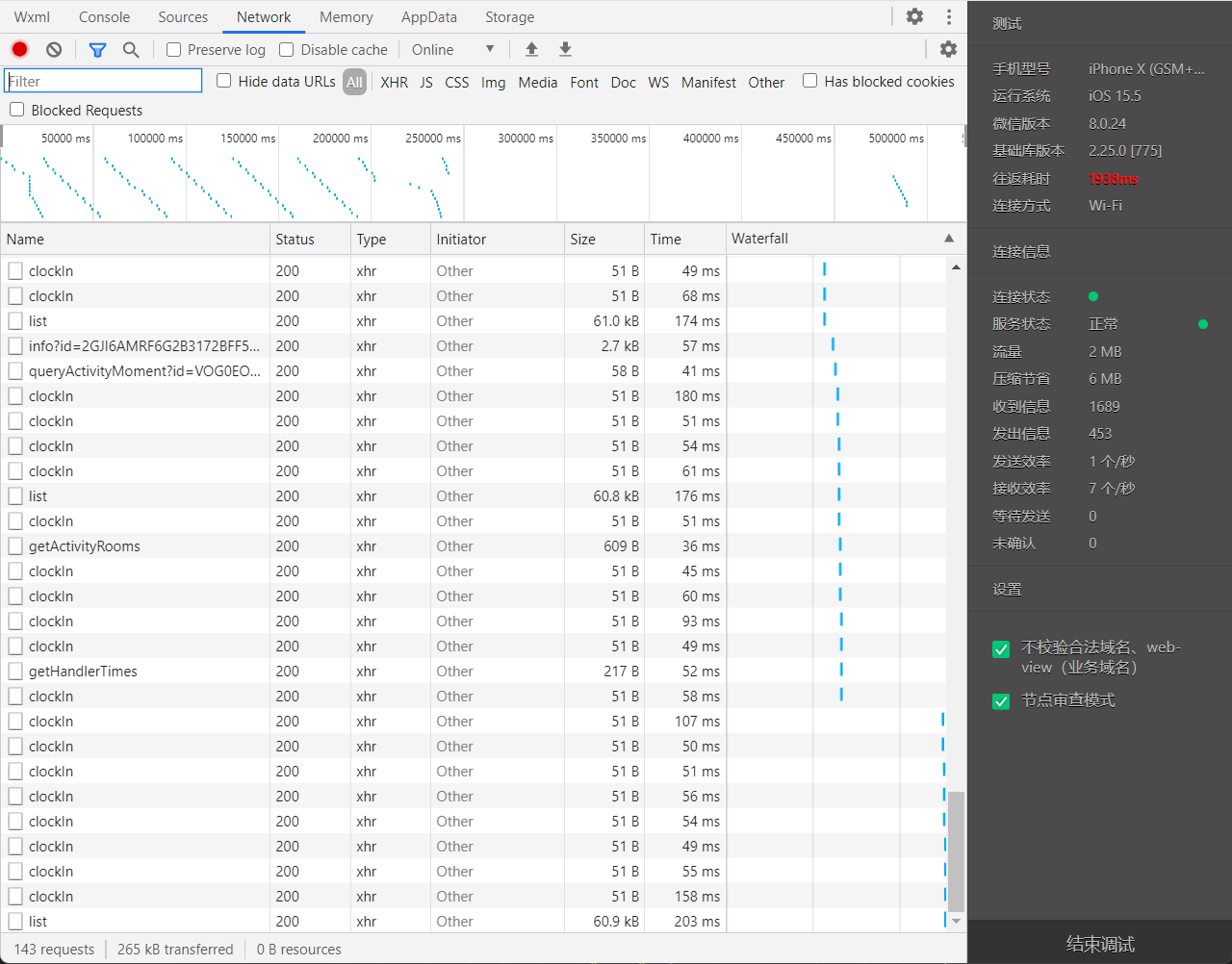Filter requests by Media type
The width and height of the screenshot is (1232, 964).
coord(538,82)
